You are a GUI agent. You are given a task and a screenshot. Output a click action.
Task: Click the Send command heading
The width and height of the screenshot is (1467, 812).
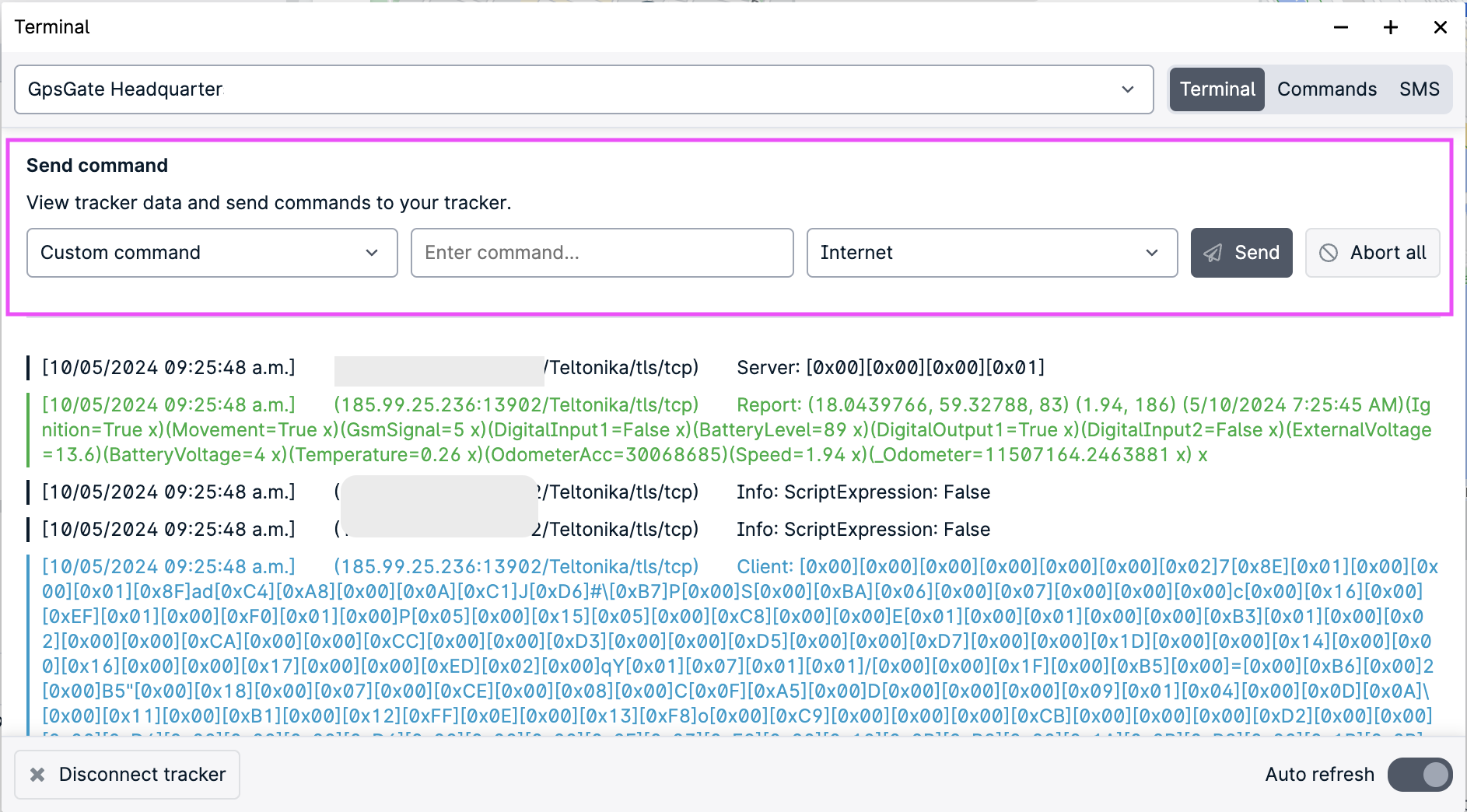coord(97,166)
